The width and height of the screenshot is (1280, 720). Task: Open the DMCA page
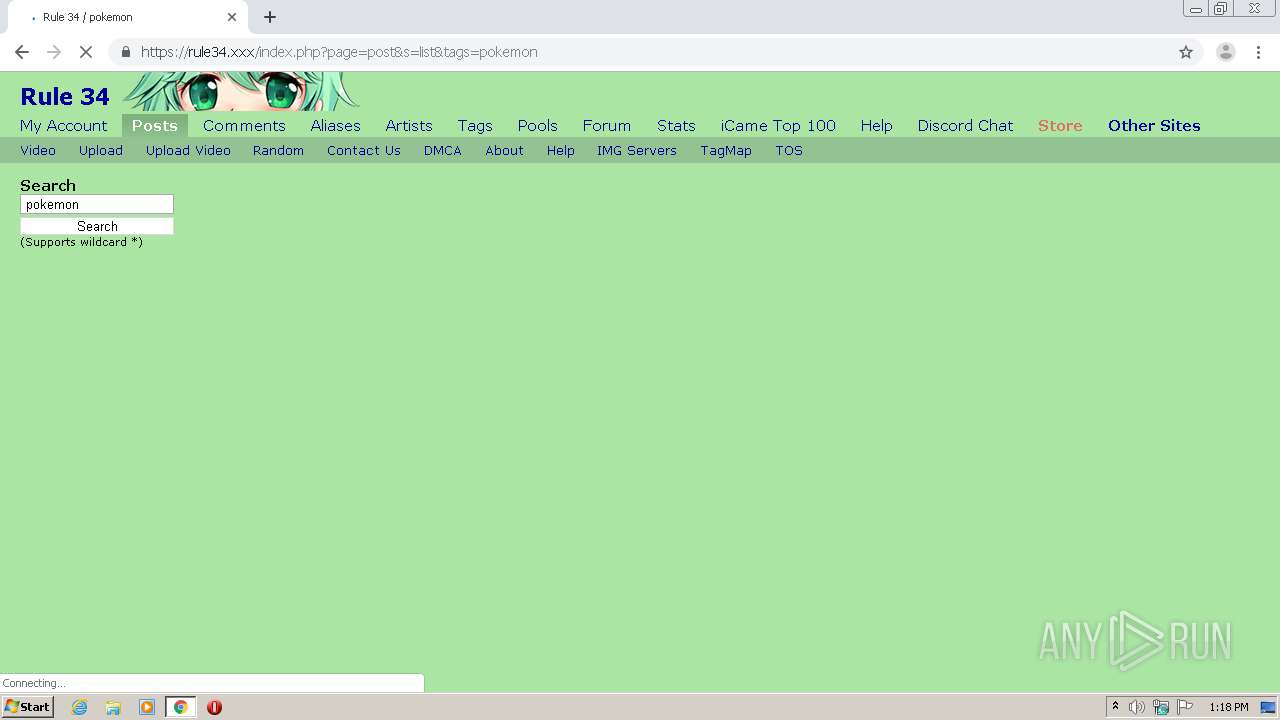pyautogui.click(x=442, y=151)
